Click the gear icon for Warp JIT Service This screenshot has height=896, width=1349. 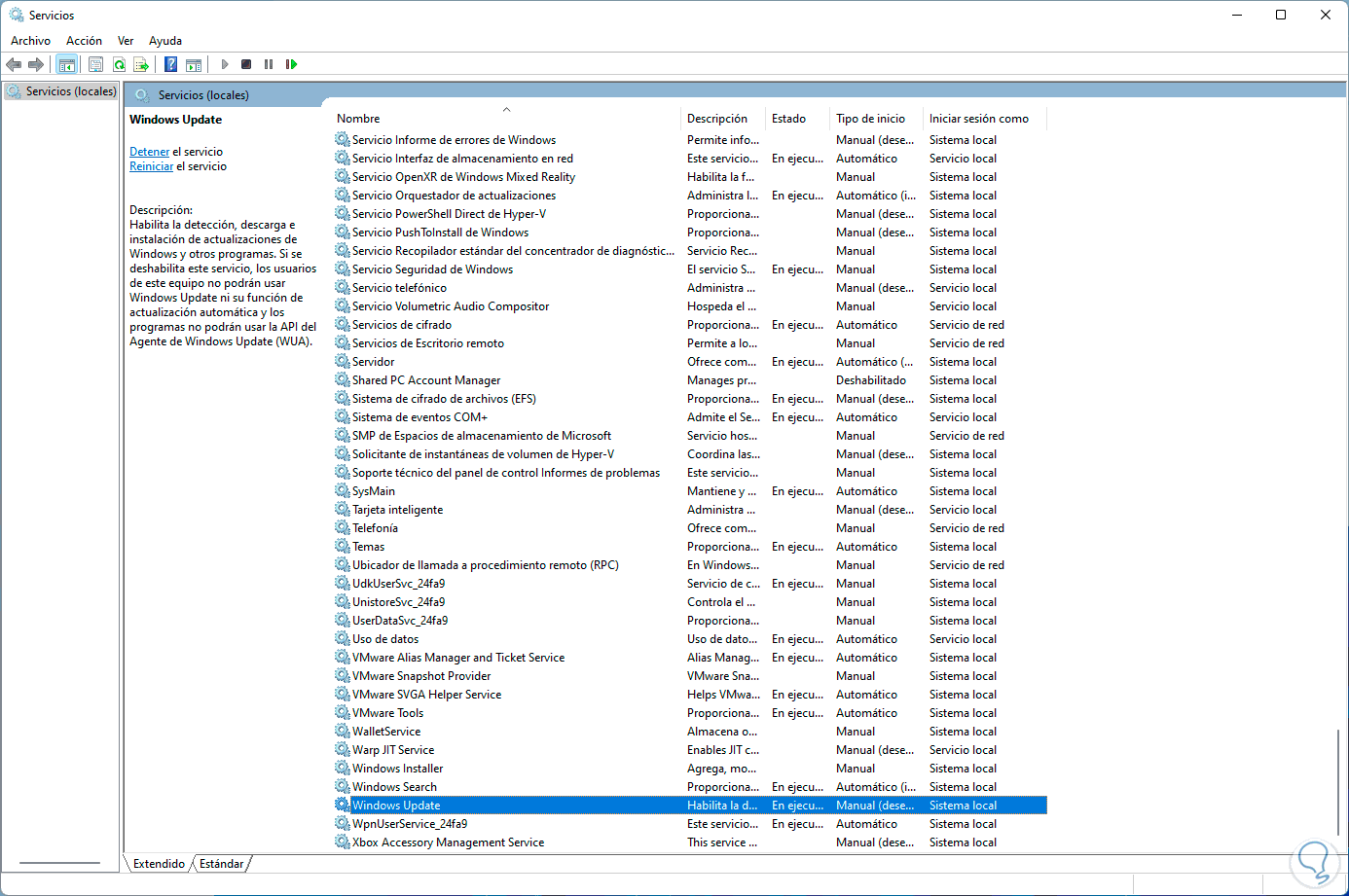coord(342,750)
